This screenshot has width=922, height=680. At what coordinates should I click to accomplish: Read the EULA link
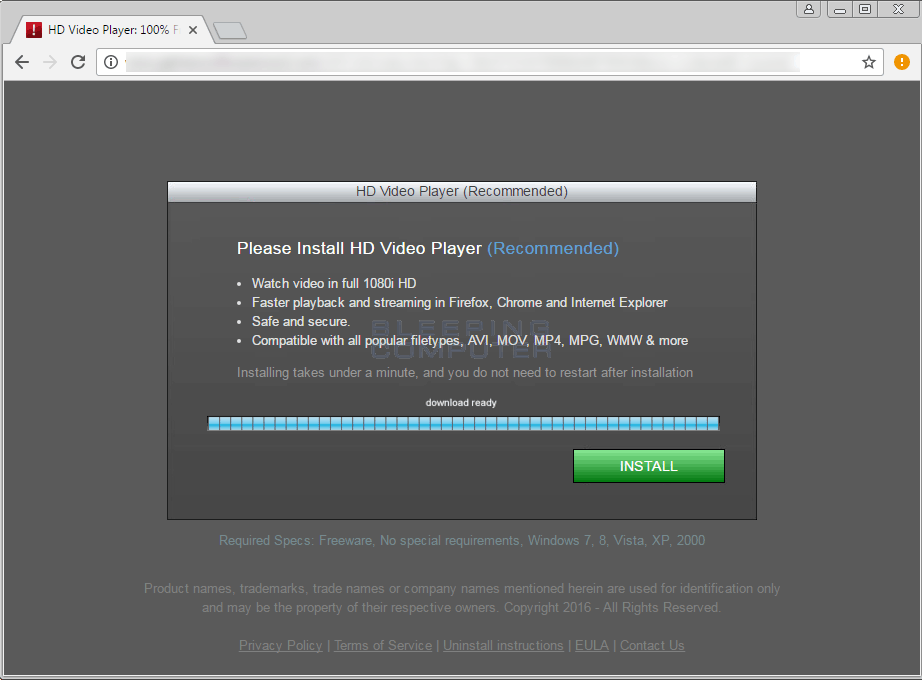pos(591,645)
